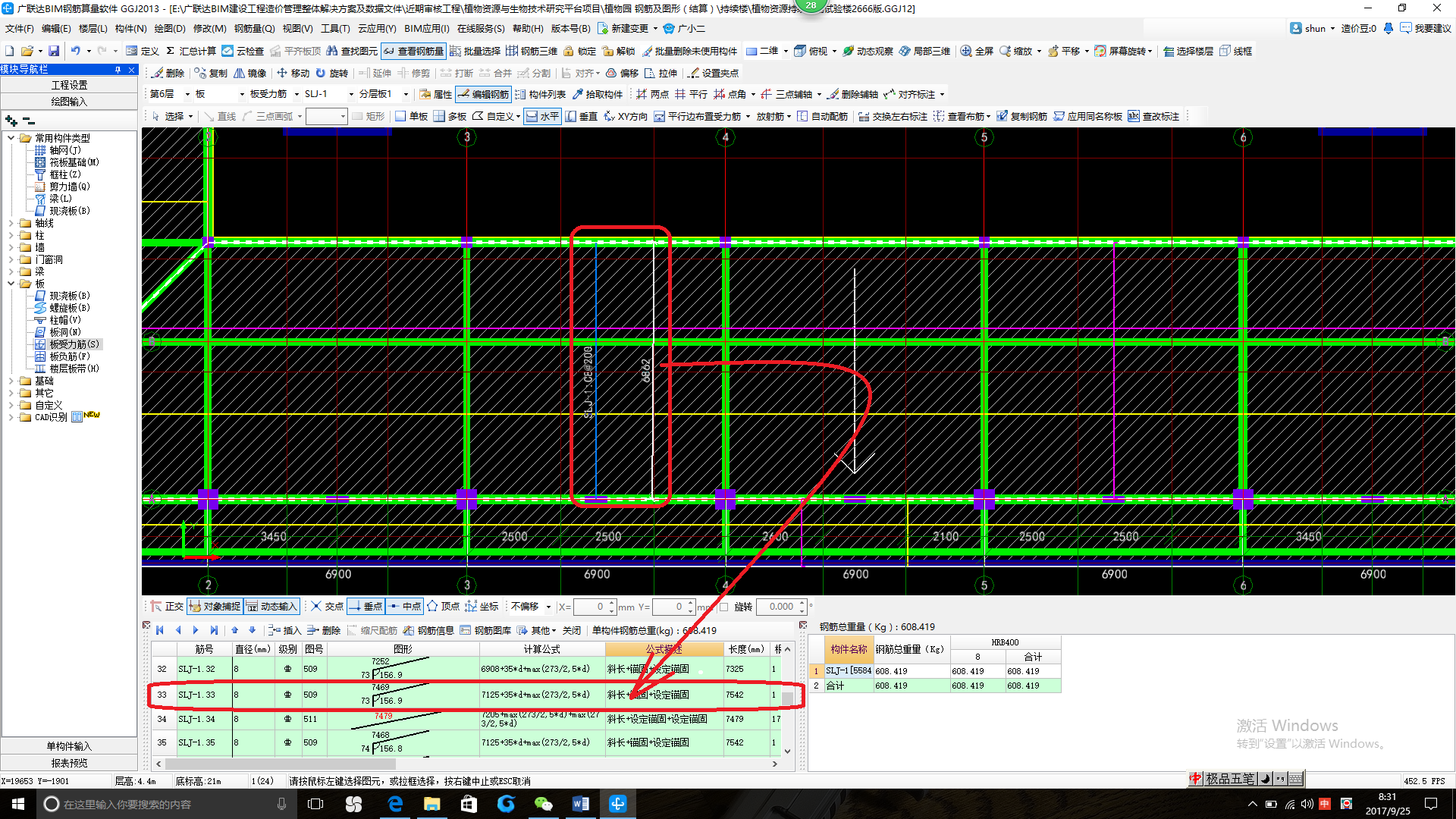Click 自动配筋 auto reinforcement
This screenshot has height=819, width=1456.
822,116
